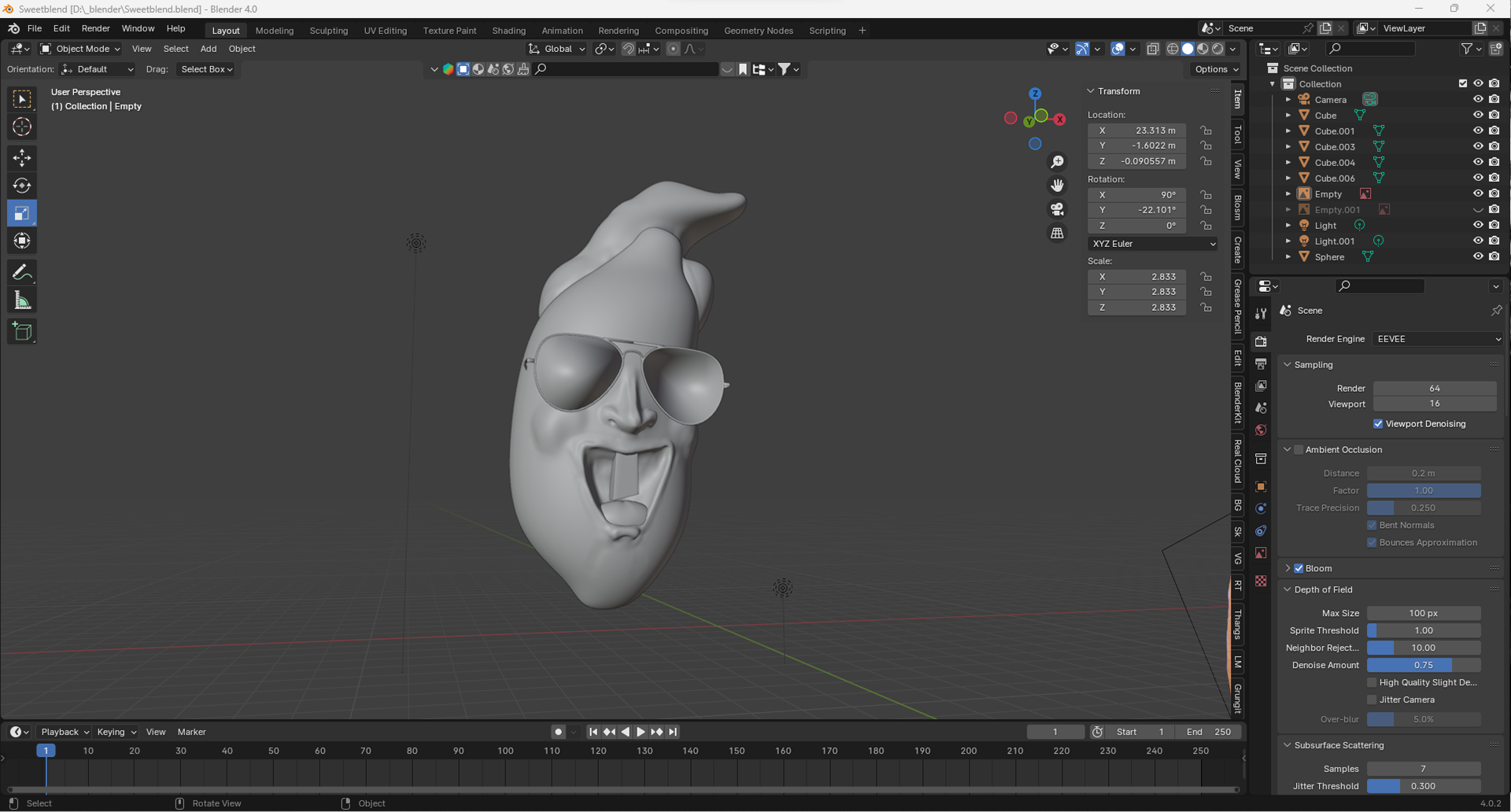Screen dimensions: 1511x812
Task: Open the Render menu
Action: coord(95,28)
